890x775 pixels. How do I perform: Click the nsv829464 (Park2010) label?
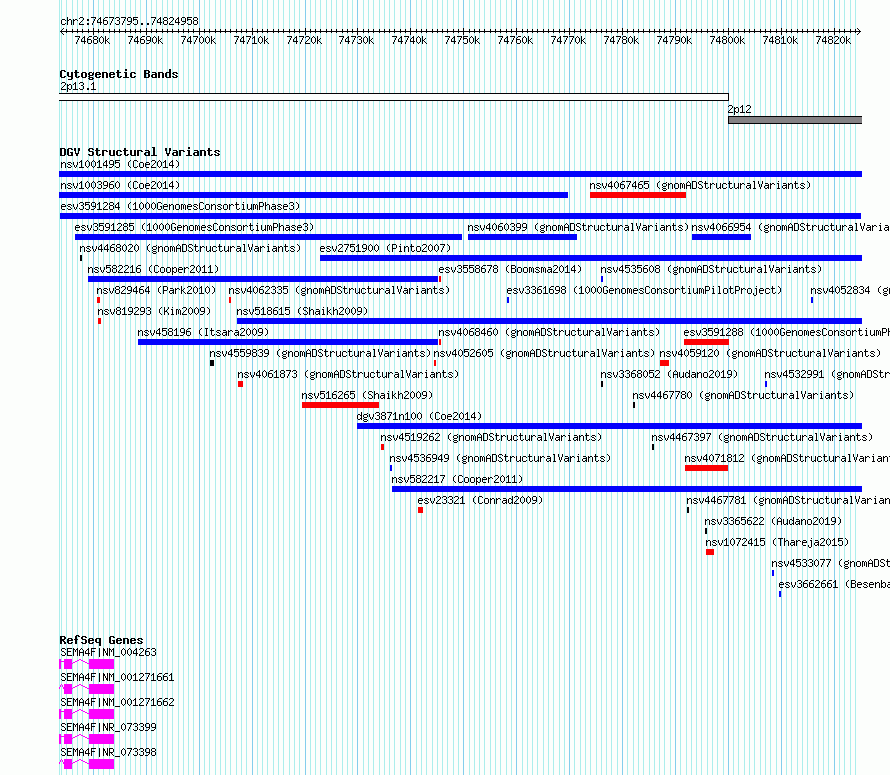(x=156, y=291)
